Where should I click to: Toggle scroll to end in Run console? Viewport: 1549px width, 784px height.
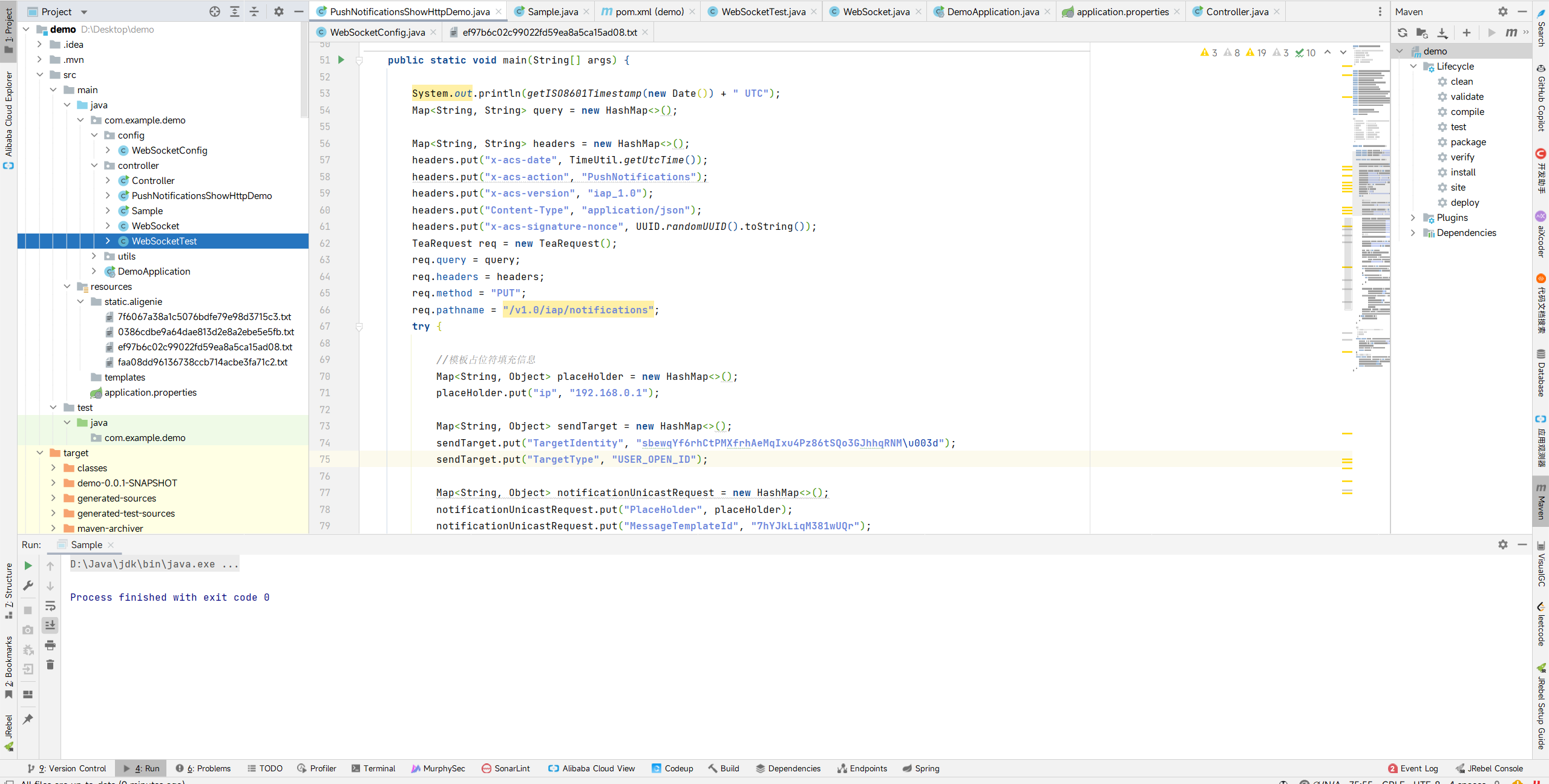tap(50, 625)
